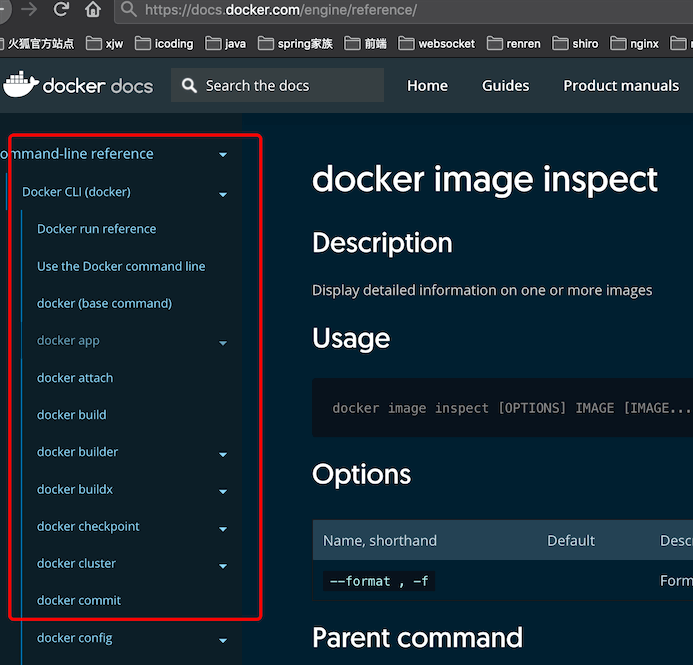
Task: Open the Guides navigation item
Action: coord(506,85)
